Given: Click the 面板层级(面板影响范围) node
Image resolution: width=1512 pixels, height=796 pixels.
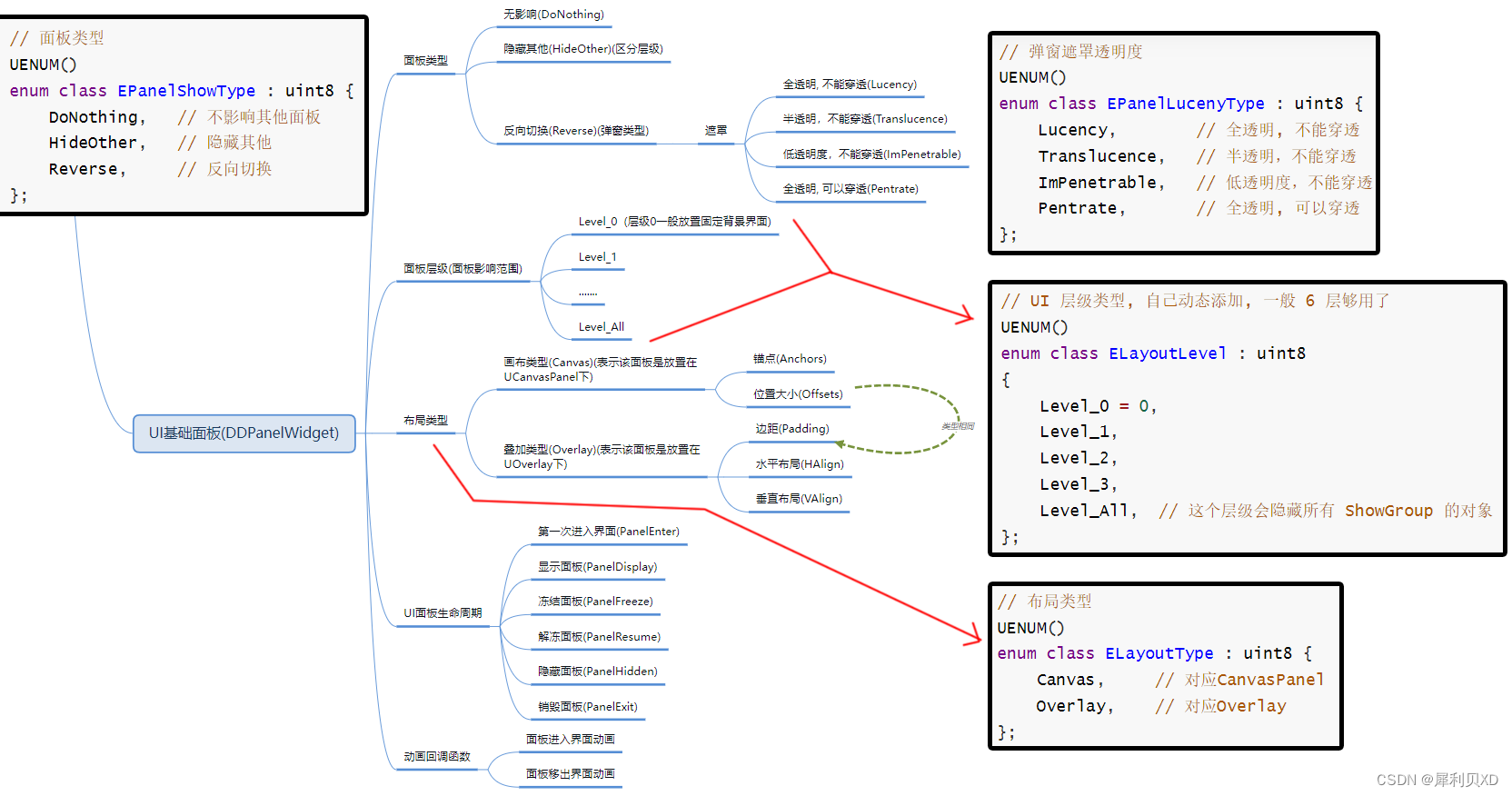Looking at the screenshot, I should pos(463,269).
